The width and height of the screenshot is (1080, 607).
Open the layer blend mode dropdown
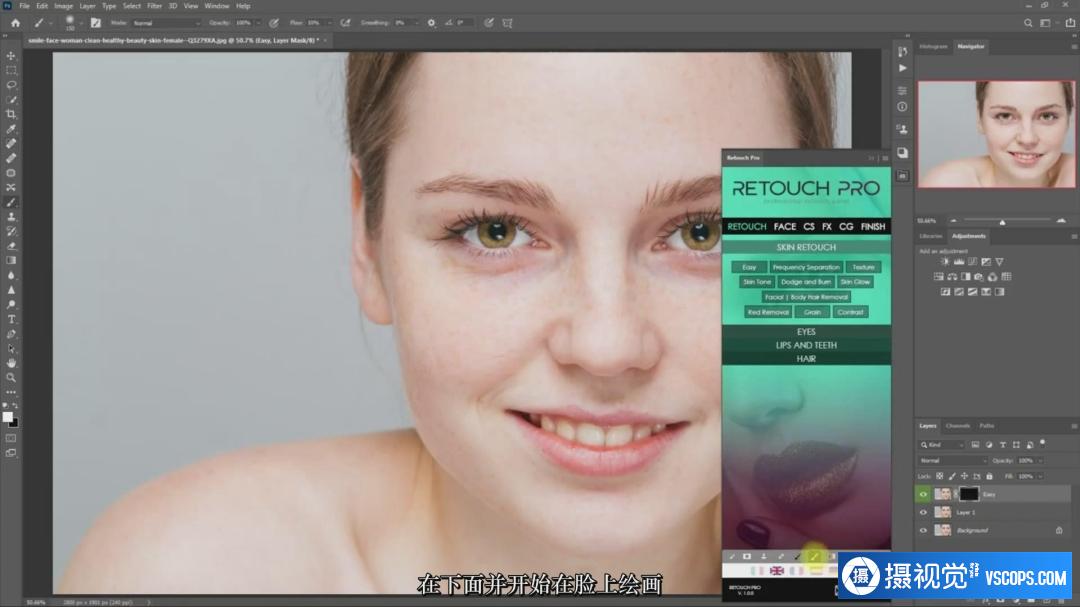[x=953, y=460]
